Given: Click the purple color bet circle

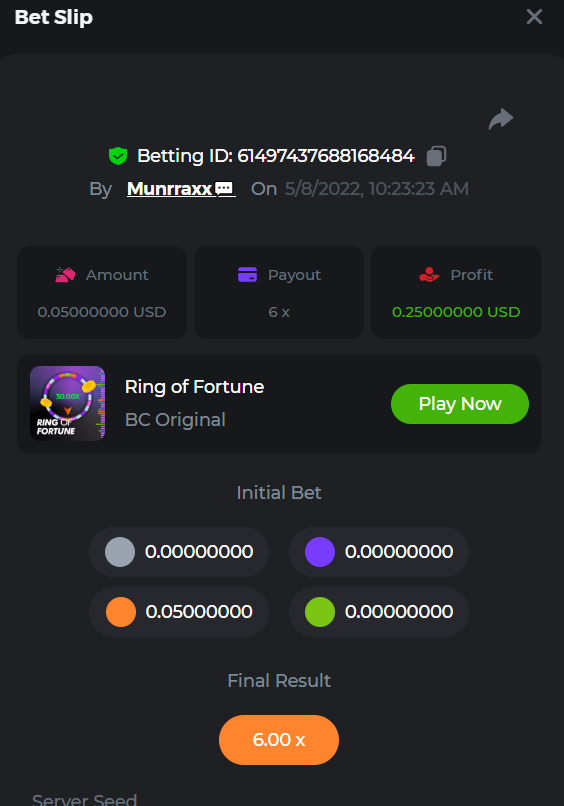Looking at the screenshot, I should click(x=320, y=552).
